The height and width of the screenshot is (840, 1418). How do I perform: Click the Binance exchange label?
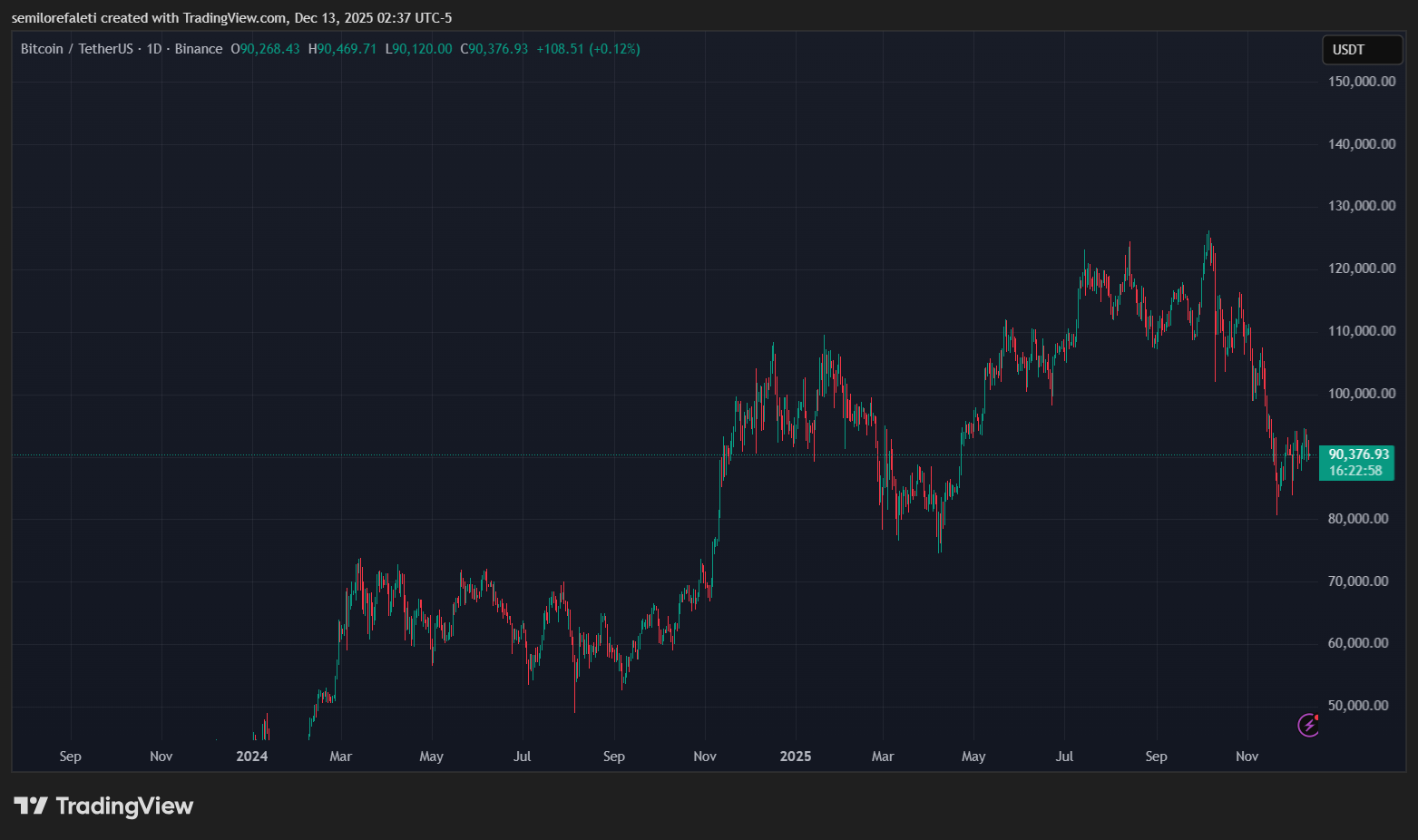tap(198, 49)
